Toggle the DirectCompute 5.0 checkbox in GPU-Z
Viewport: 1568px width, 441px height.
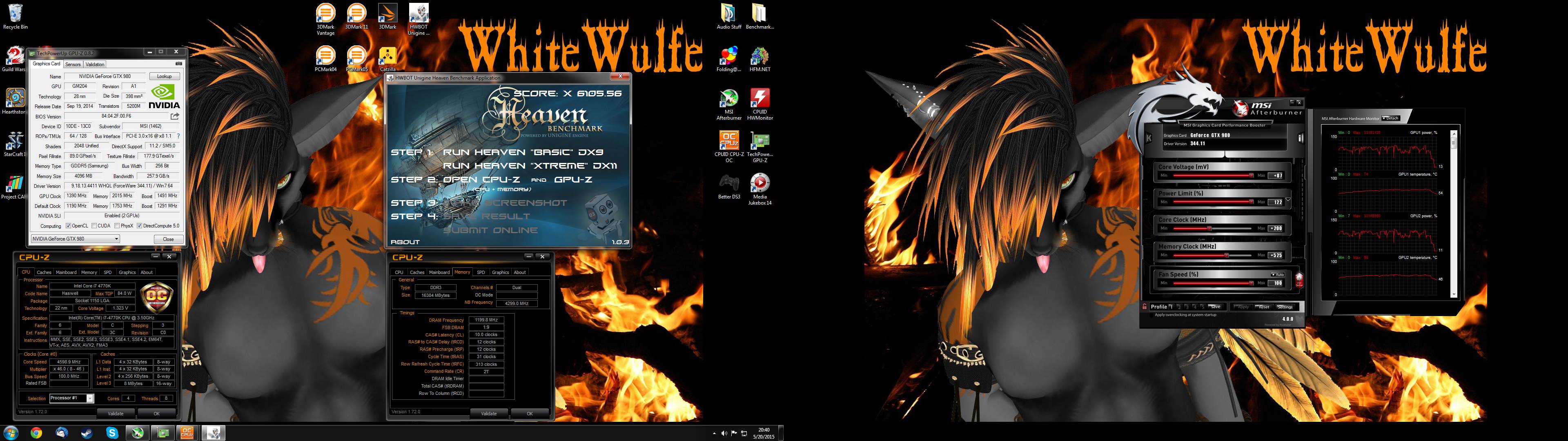click(x=139, y=226)
